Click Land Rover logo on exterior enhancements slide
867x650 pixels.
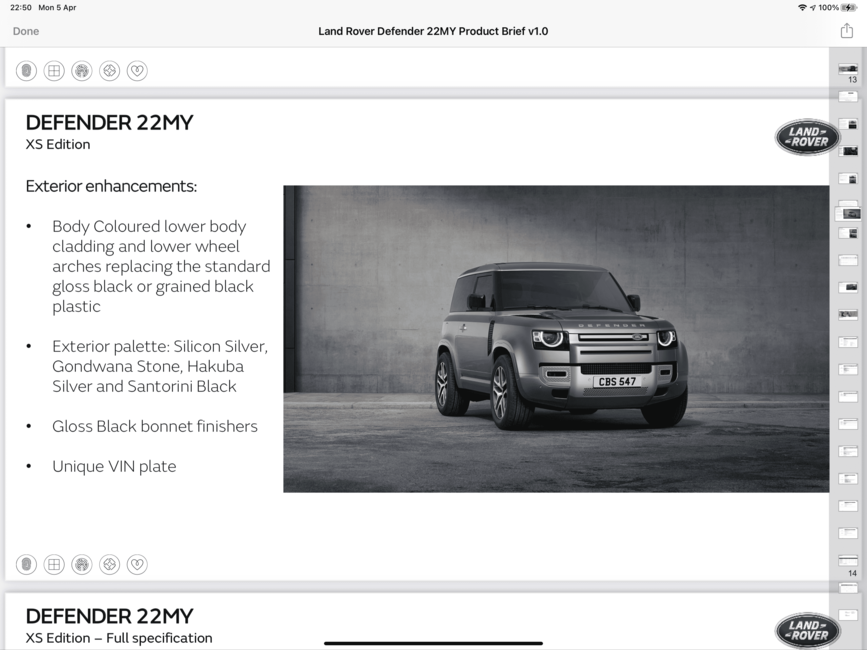pyautogui.click(x=808, y=137)
